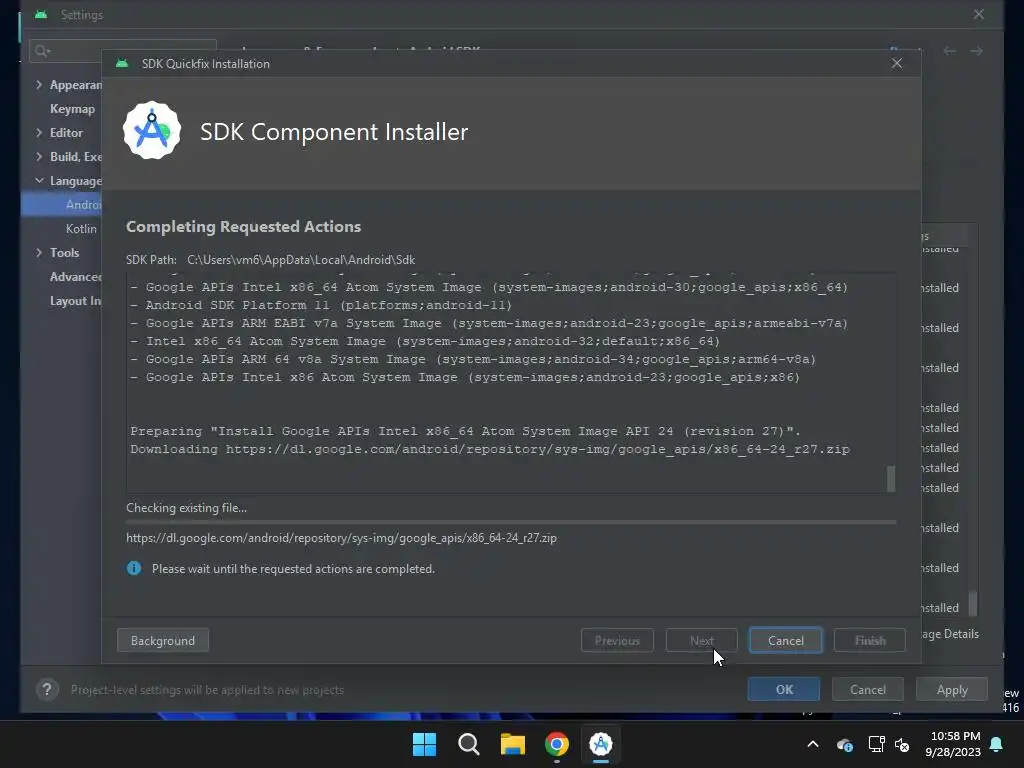Expand the Appearance settings section
1024x768 pixels.
click(39, 85)
